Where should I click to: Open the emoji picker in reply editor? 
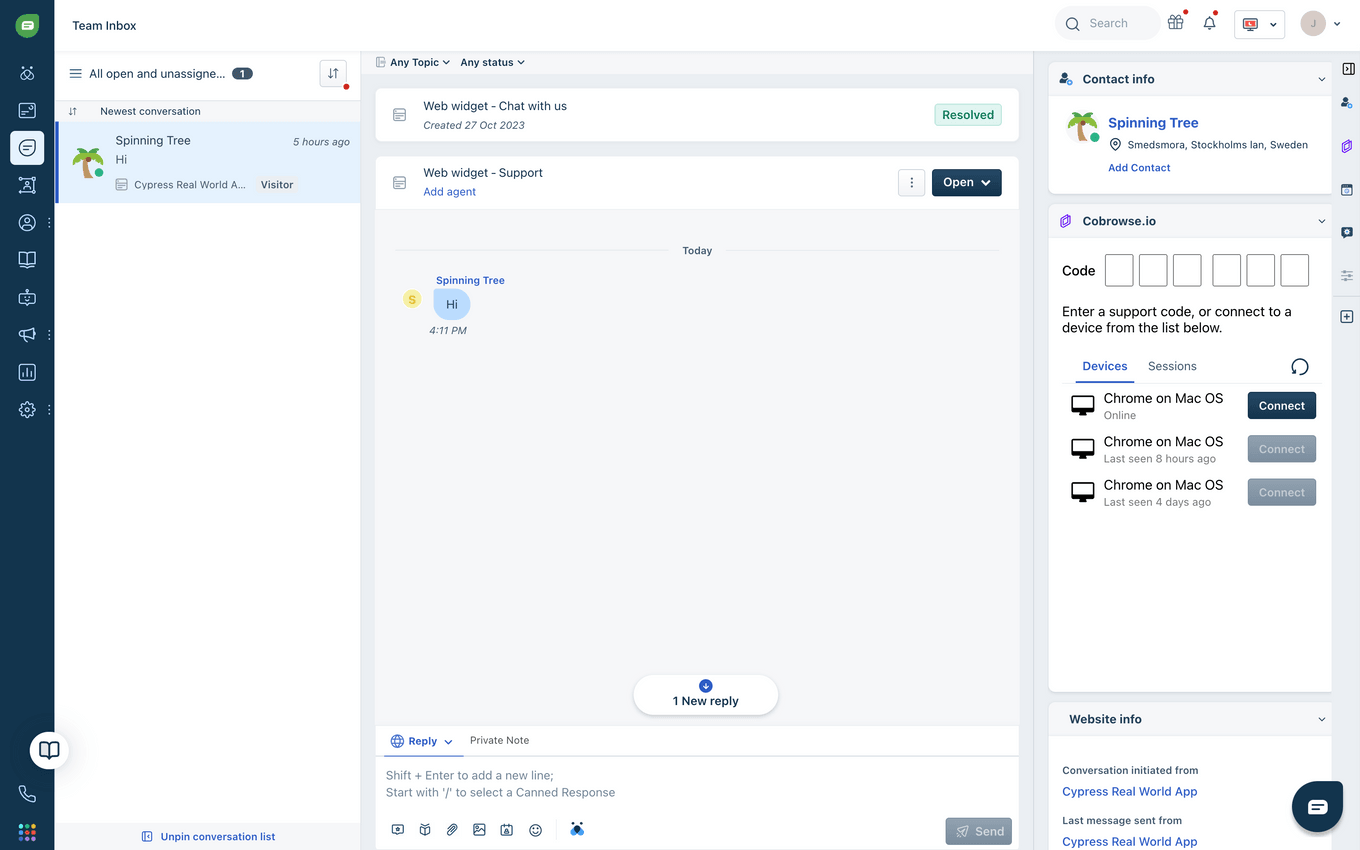535,830
